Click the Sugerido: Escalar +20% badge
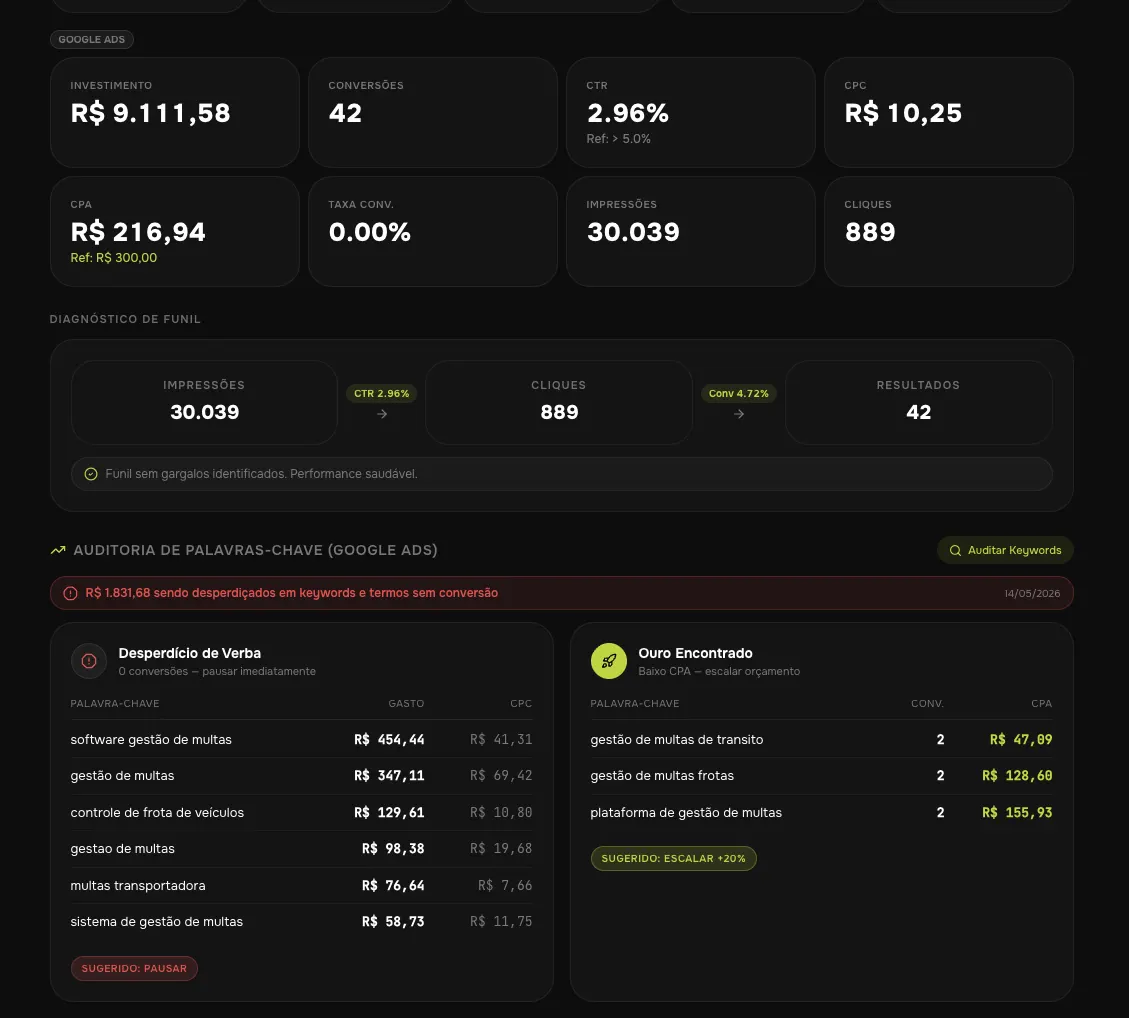This screenshot has width=1129, height=1018. (673, 858)
